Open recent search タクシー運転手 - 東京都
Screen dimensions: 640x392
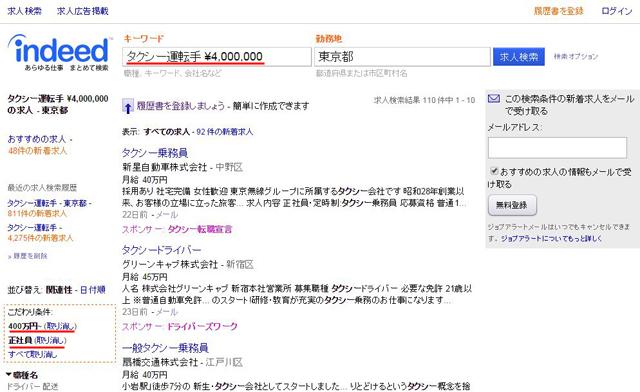(47, 203)
